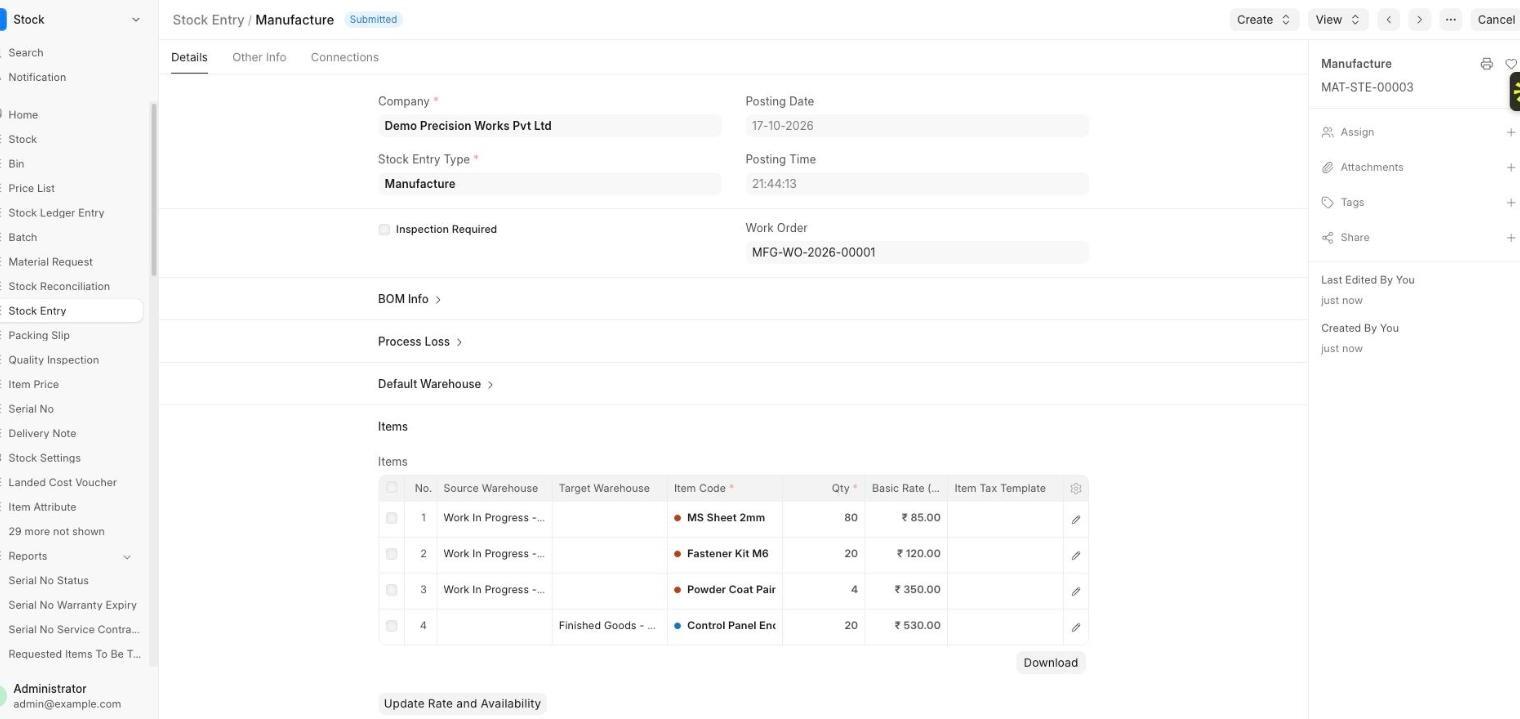This screenshot has width=1520, height=719.
Task: Share document using the Share plus icon
Action: pyautogui.click(x=1510, y=238)
